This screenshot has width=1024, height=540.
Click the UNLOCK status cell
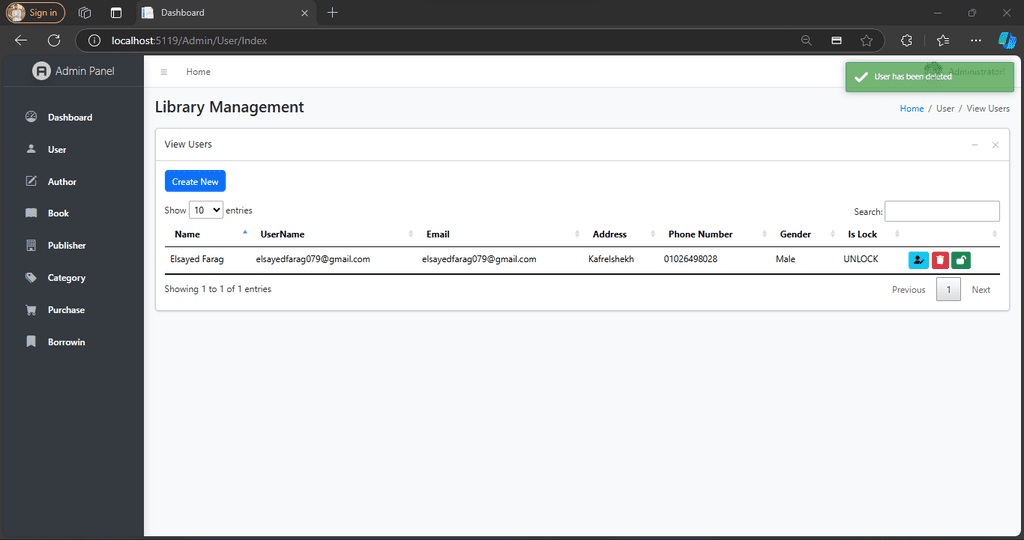(861, 259)
